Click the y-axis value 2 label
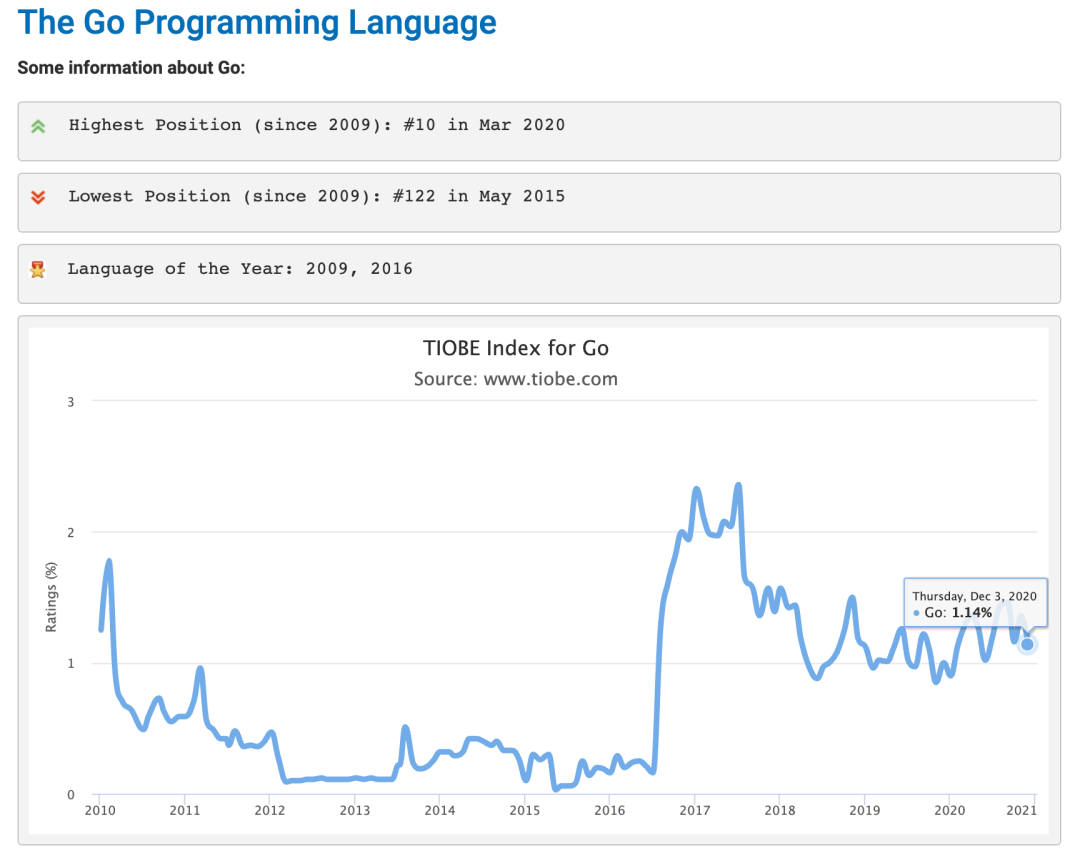The height and width of the screenshot is (858, 1080). pos(70,532)
